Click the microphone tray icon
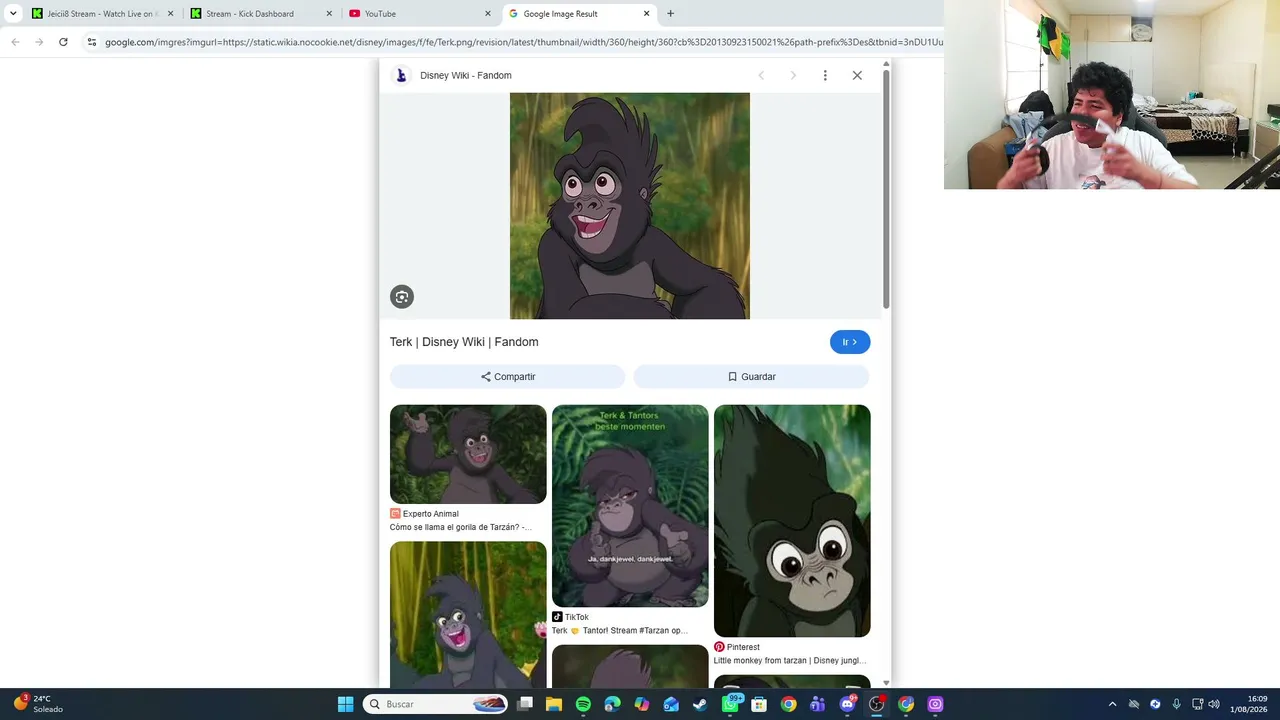 (1176, 704)
